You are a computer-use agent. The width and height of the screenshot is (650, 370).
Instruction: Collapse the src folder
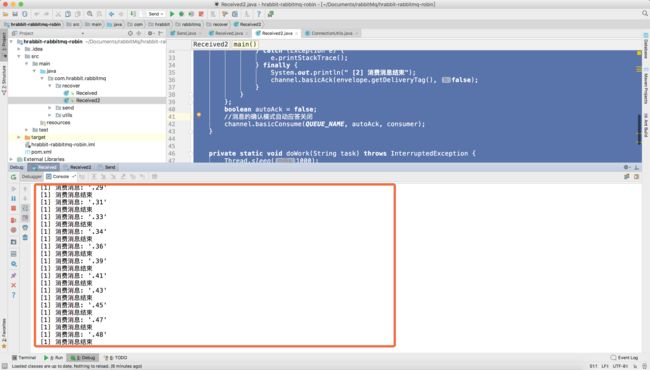(x=19, y=56)
